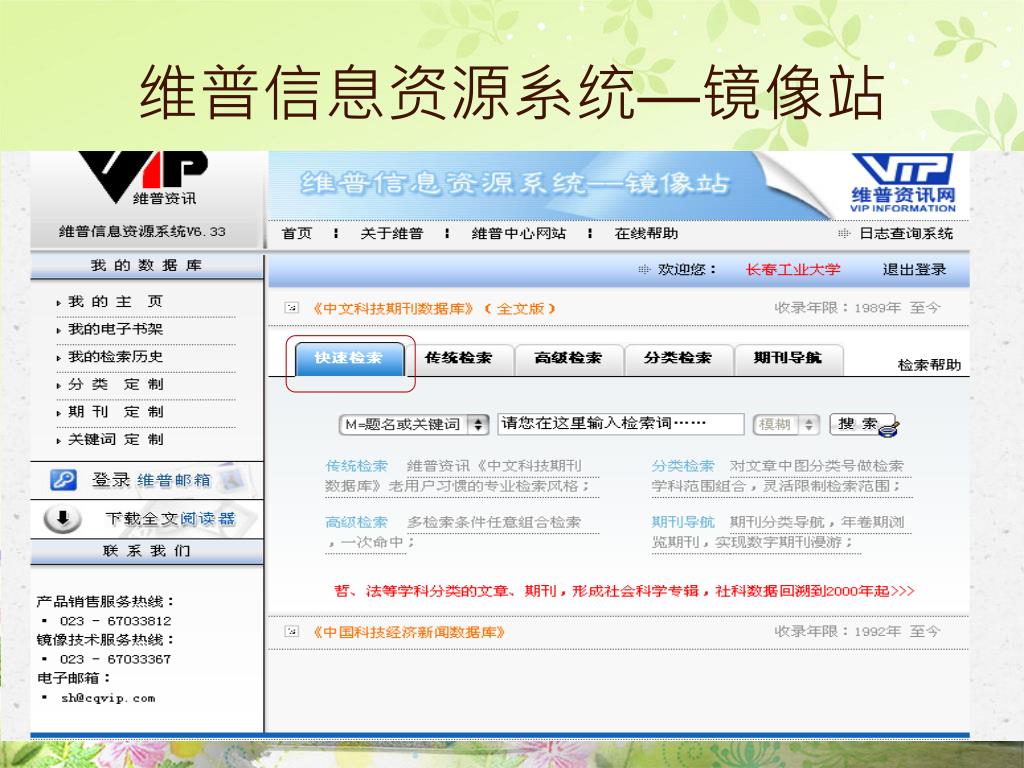Click the blue 期刊导航 description link
This screenshot has height=768, width=1024.
(683, 522)
